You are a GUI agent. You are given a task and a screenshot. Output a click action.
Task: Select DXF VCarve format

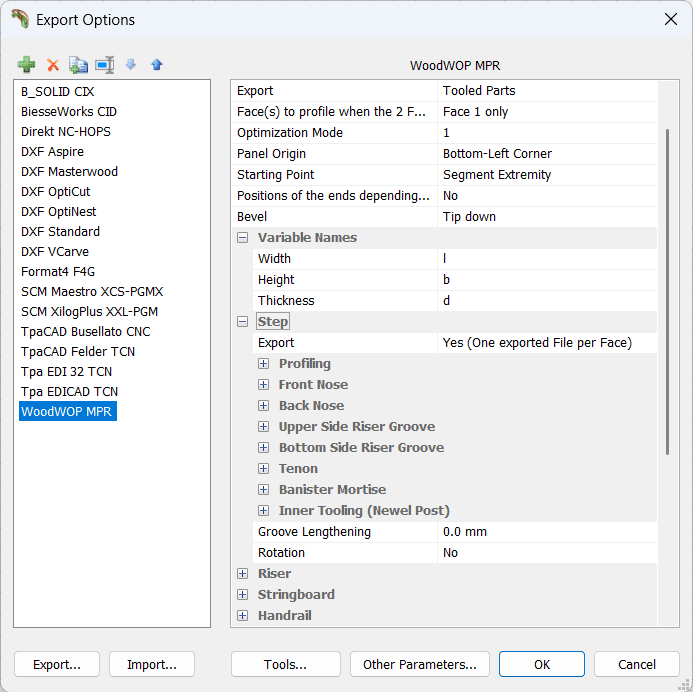55,251
